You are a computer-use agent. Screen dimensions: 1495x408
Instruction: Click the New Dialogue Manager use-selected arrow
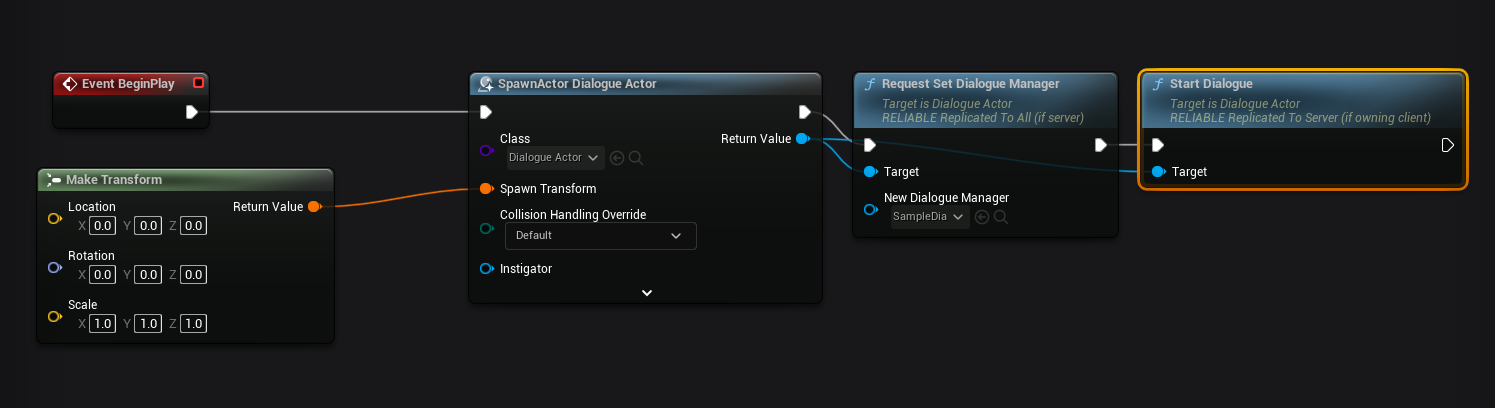(982, 217)
